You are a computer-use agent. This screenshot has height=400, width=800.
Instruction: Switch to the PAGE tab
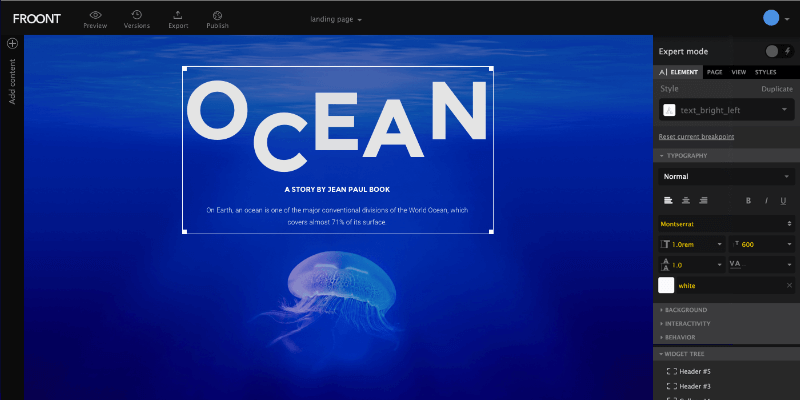(714, 72)
